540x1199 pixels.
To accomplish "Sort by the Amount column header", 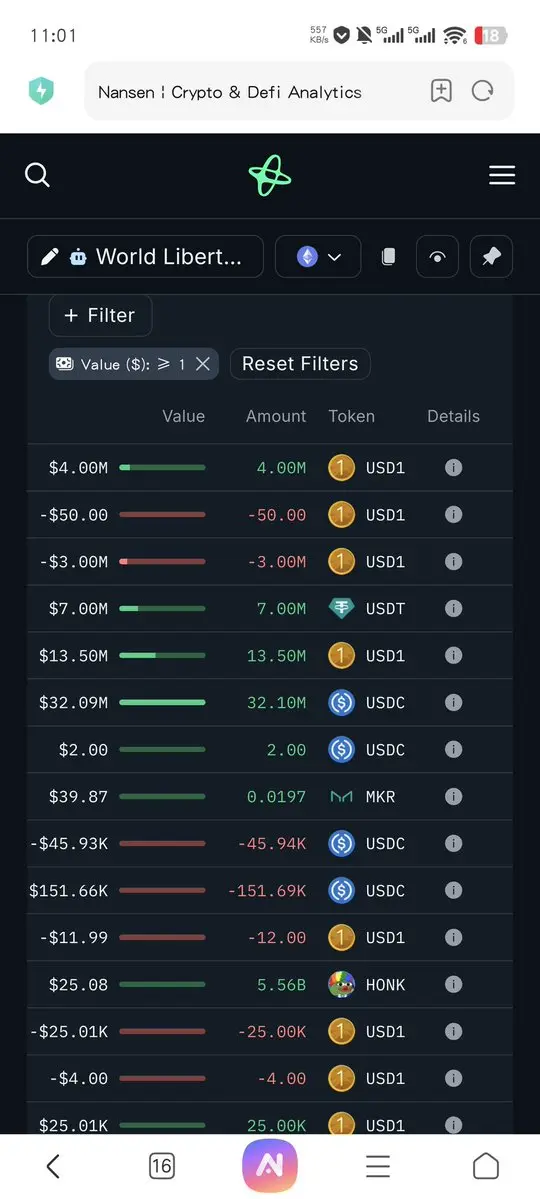I will click(x=276, y=416).
